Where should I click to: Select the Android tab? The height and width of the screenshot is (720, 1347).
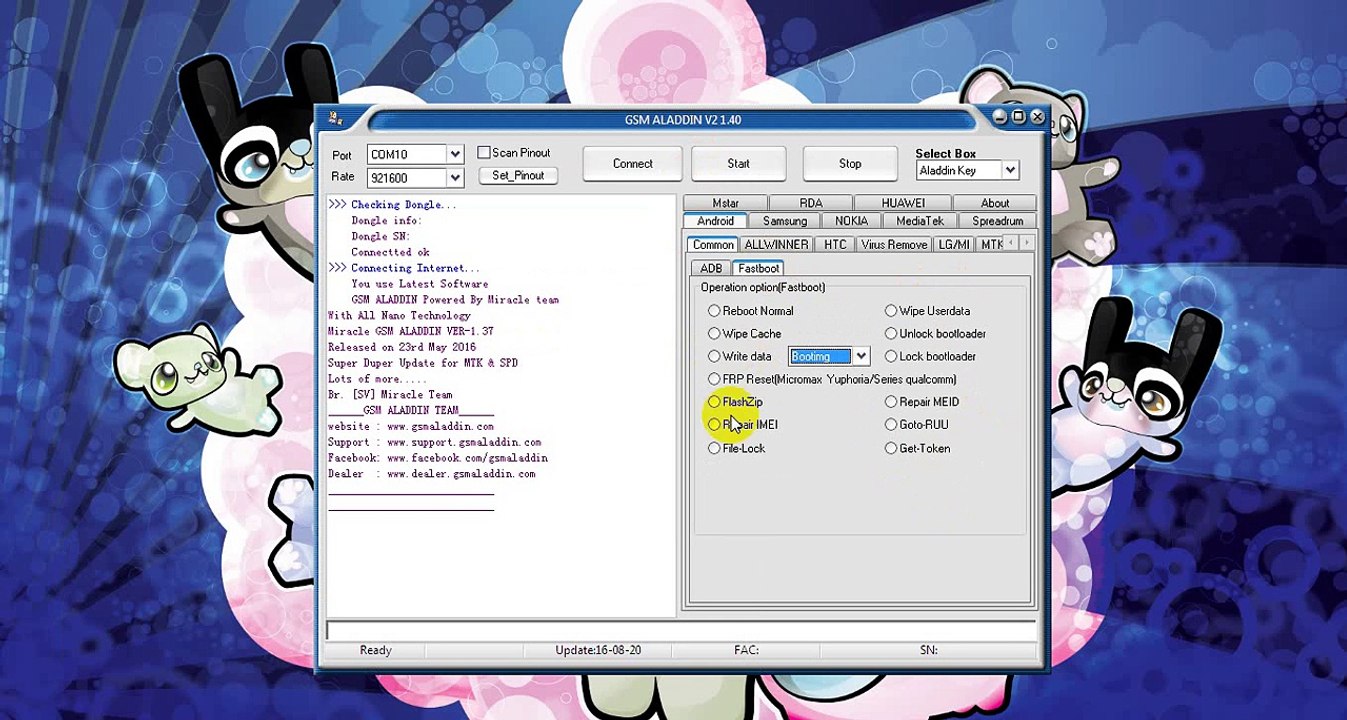coord(715,221)
